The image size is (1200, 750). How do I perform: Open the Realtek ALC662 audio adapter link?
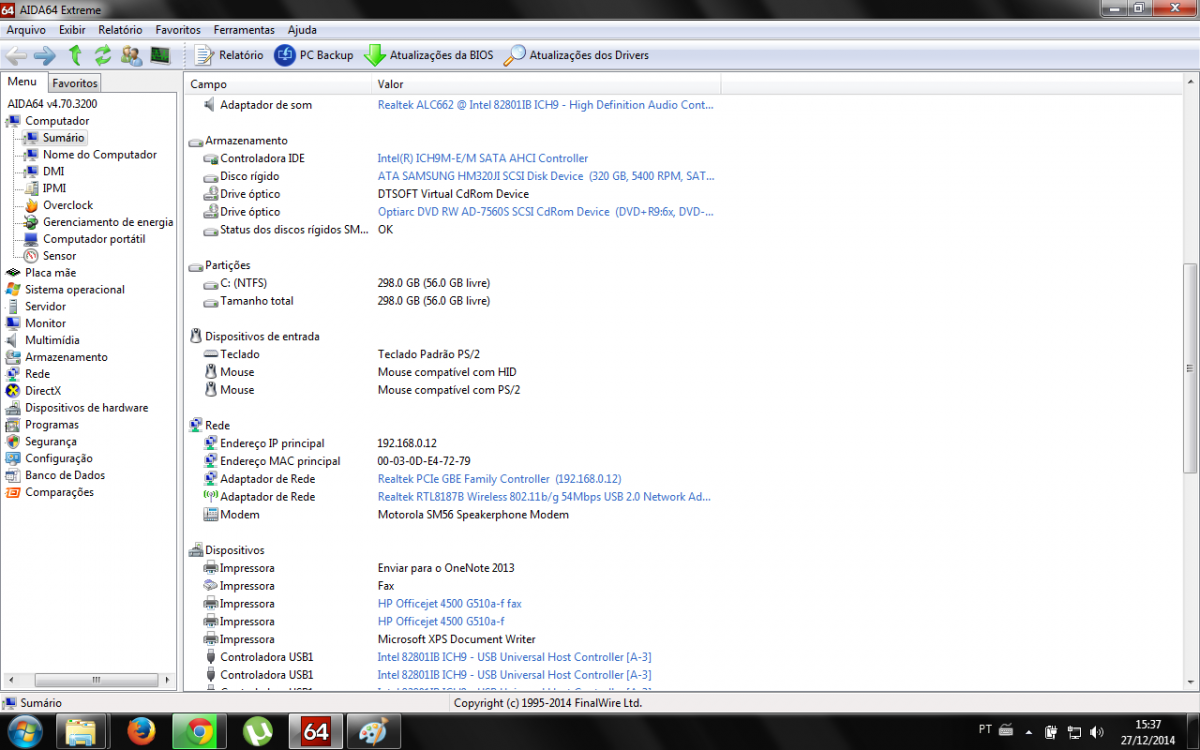tap(545, 105)
